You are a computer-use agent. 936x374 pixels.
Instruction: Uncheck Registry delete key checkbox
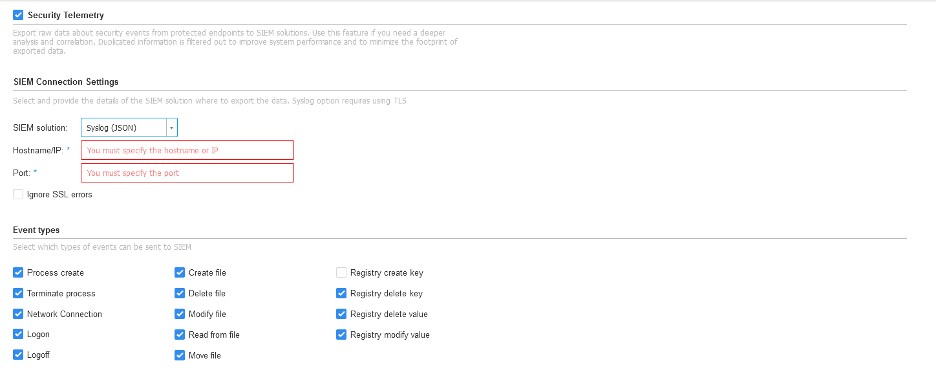(341, 293)
